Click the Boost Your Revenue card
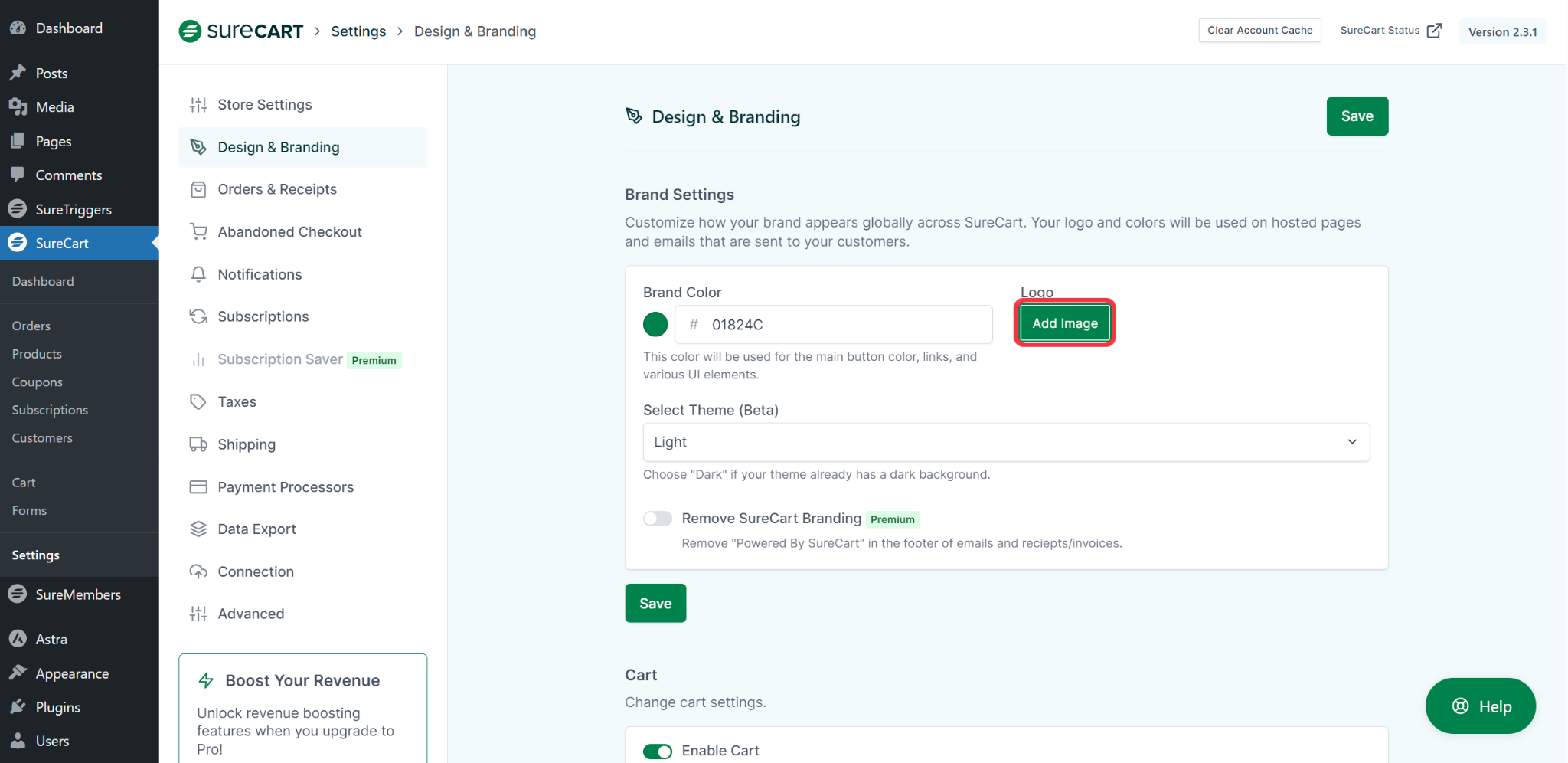The width and height of the screenshot is (1568, 763). pyautogui.click(x=303, y=709)
